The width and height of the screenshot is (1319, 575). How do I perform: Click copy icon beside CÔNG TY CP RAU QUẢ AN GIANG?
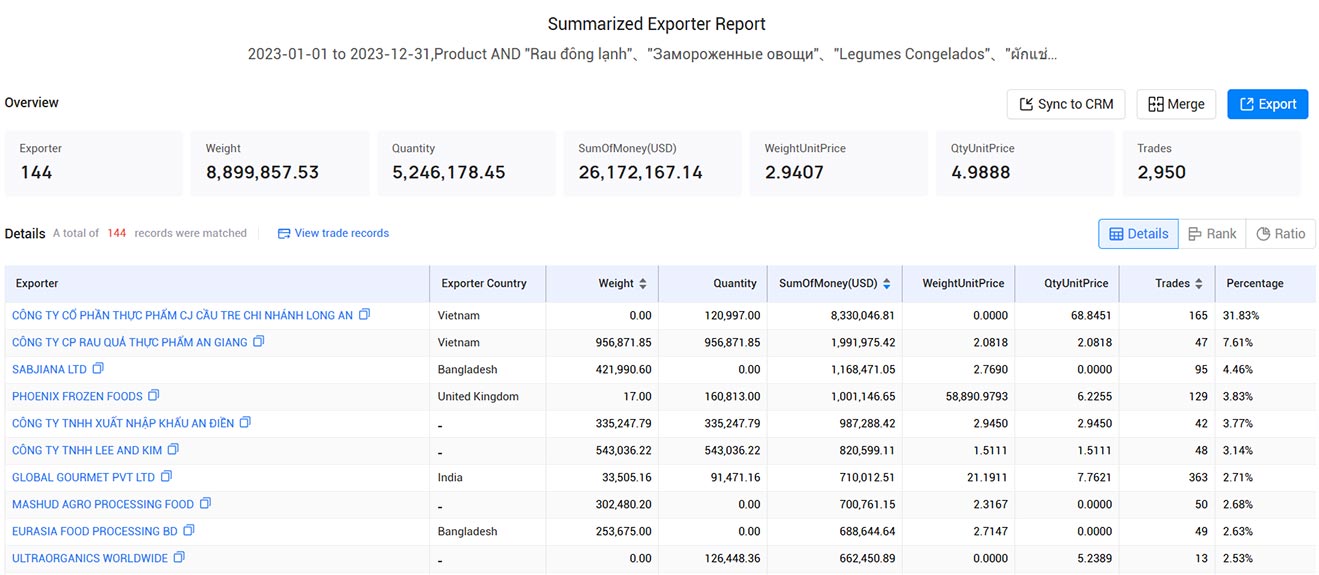259,342
